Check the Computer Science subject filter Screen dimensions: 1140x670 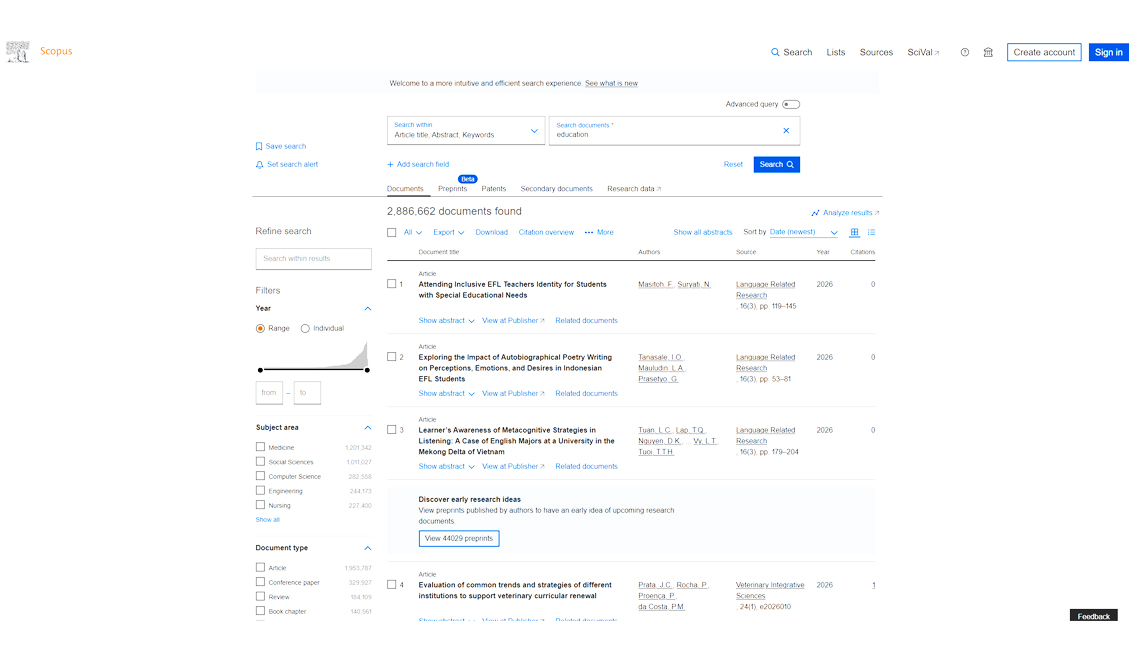coord(260,476)
